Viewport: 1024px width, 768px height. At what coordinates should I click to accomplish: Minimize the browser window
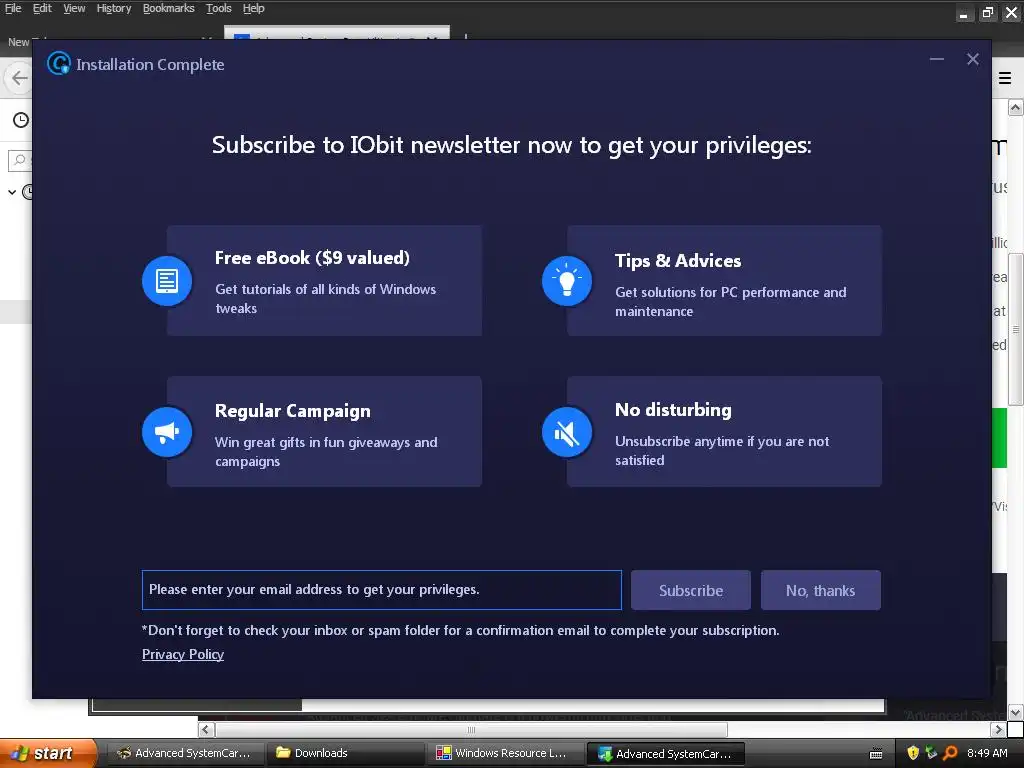tap(964, 12)
